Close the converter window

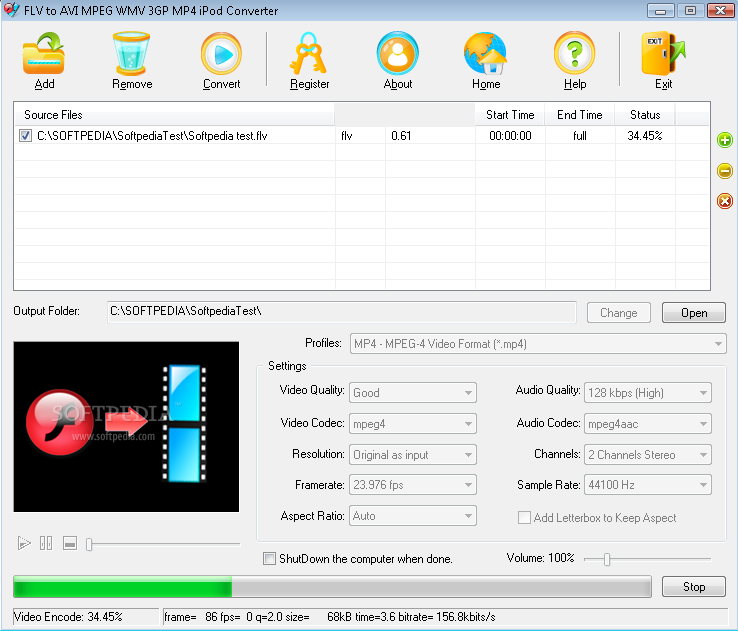721,10
